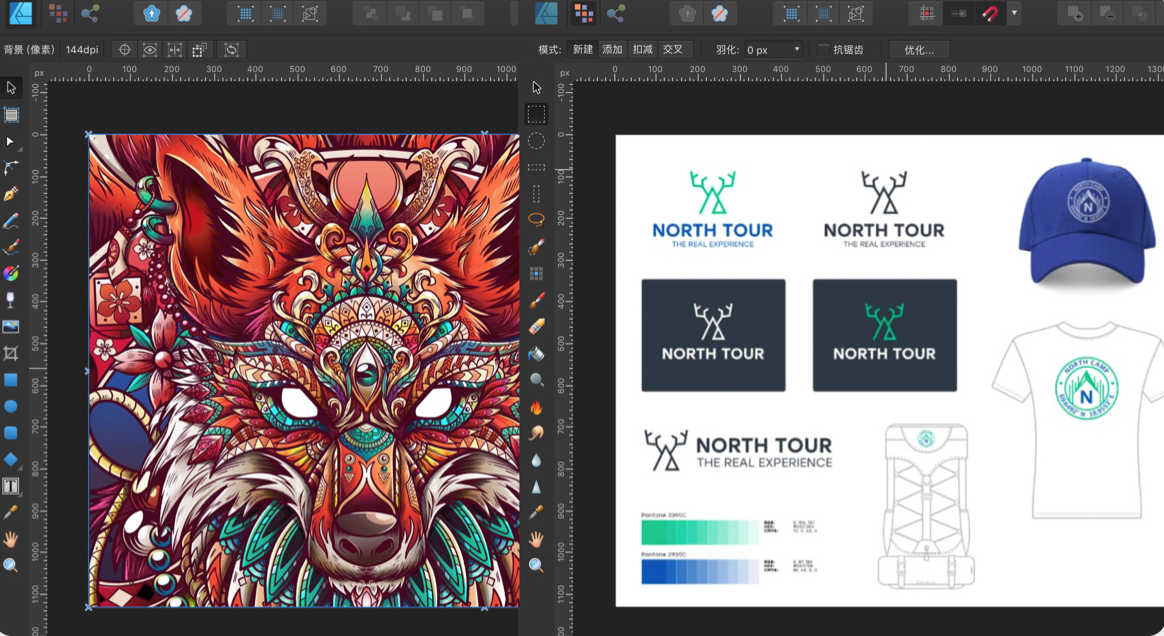This screenshot has height=636, width=1164.
Task: Open the 羽化 value dropdown
Action: (x=797, y=50)
